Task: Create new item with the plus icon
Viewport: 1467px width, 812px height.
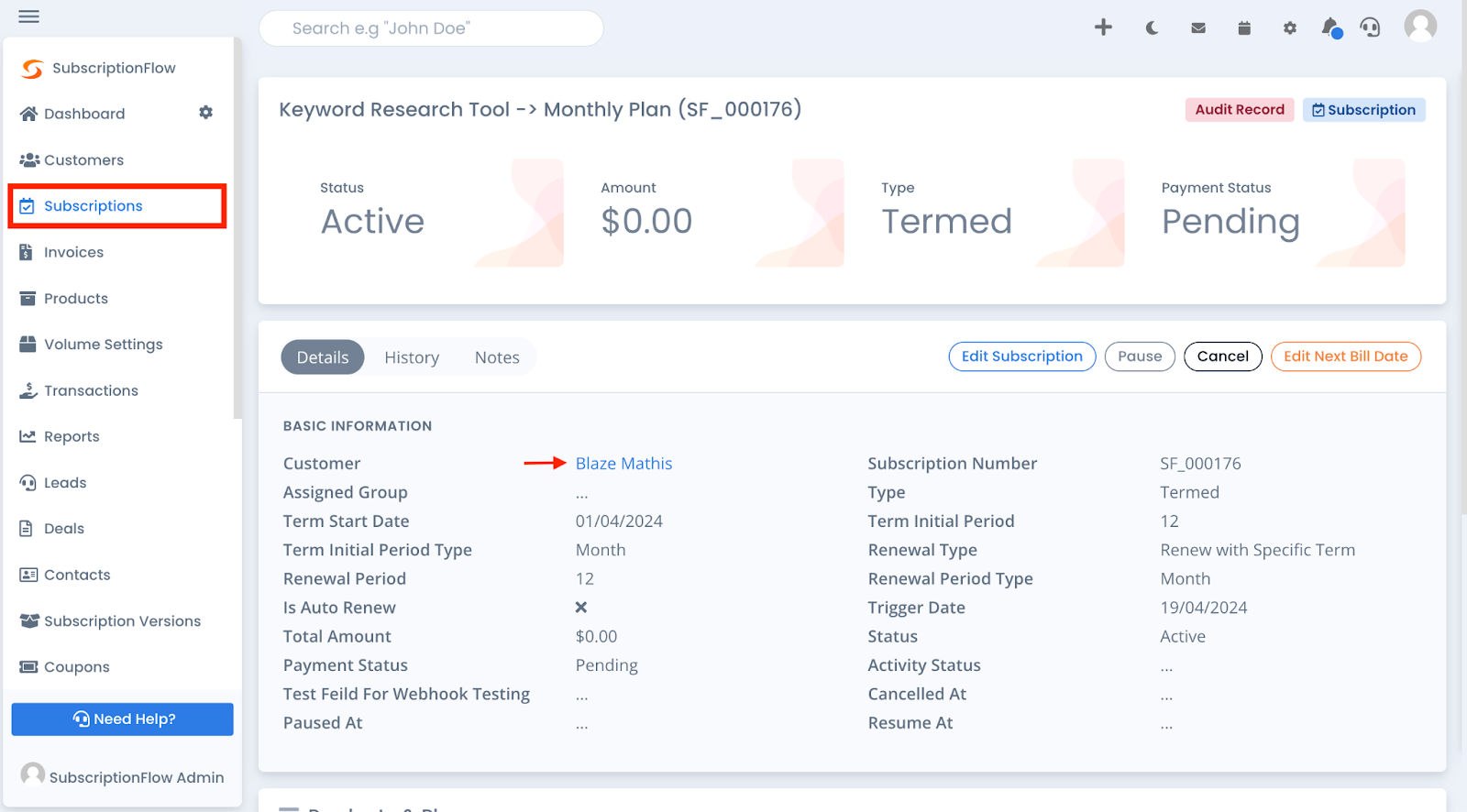Action: (x=1102, y=27)
